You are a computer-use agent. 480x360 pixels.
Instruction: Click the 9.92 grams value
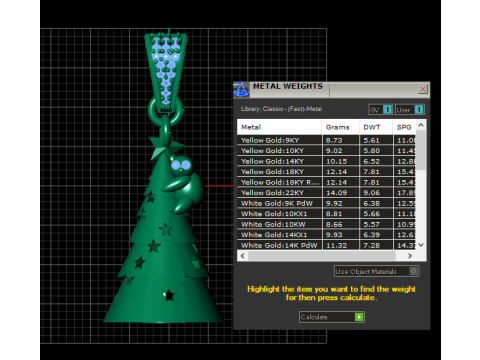(334, 203)
